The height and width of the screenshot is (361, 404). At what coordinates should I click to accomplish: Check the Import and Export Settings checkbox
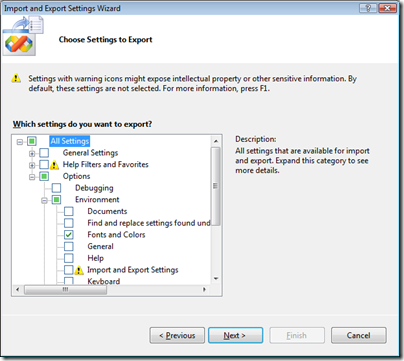[69, 270]
